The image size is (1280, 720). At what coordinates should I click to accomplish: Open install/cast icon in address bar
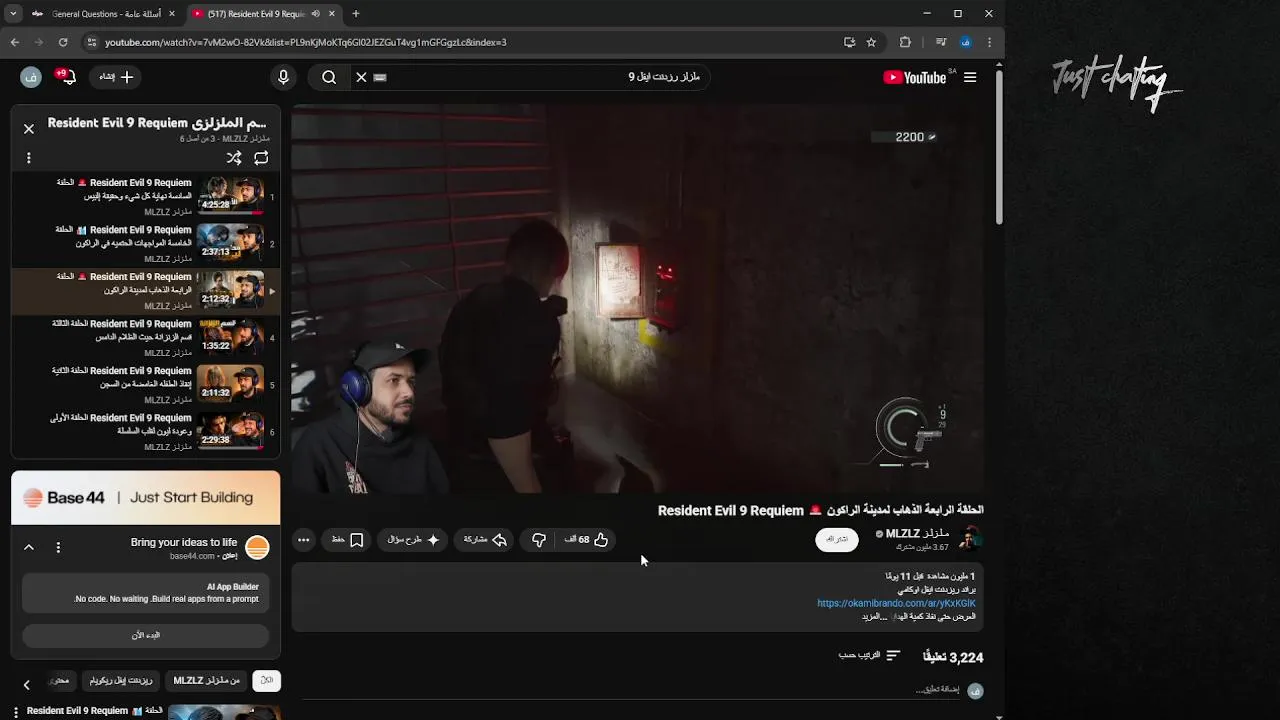coord(849,42)
